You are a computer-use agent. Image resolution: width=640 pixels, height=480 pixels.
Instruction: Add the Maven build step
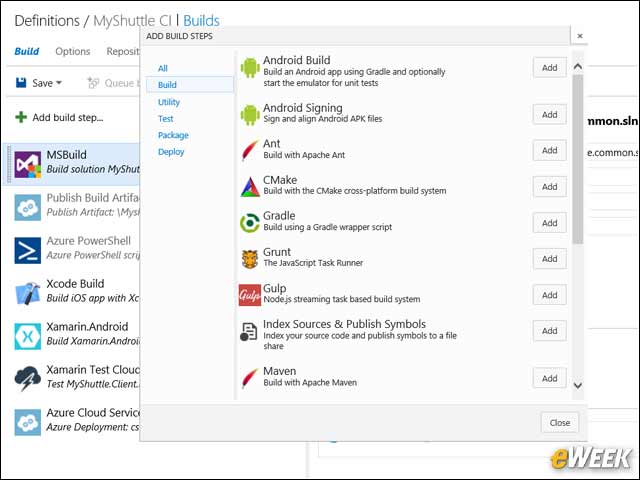[549, 378]
